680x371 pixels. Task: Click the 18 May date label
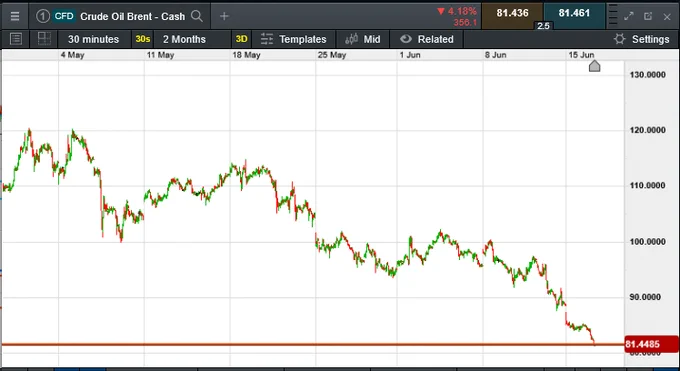pos(246,55)
